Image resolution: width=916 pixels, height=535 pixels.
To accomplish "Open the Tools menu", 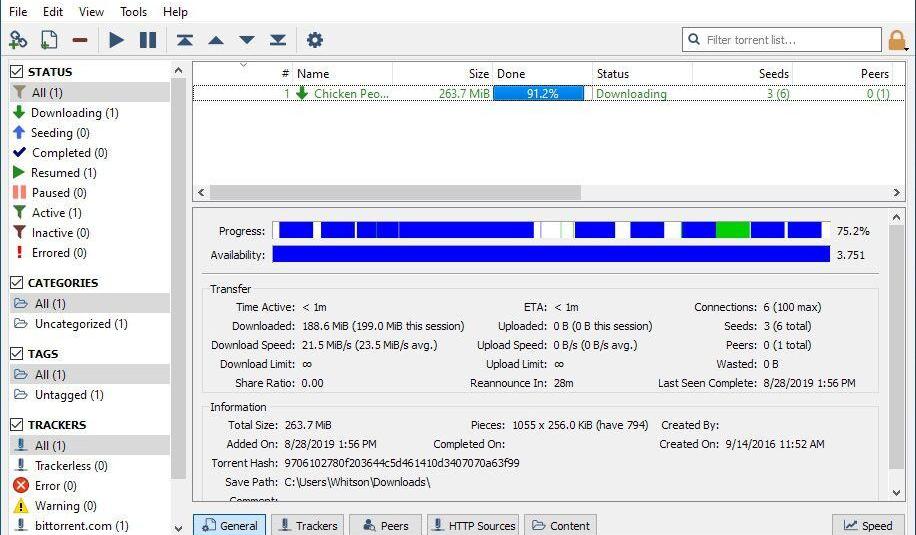I will click(x=133, y=12).
